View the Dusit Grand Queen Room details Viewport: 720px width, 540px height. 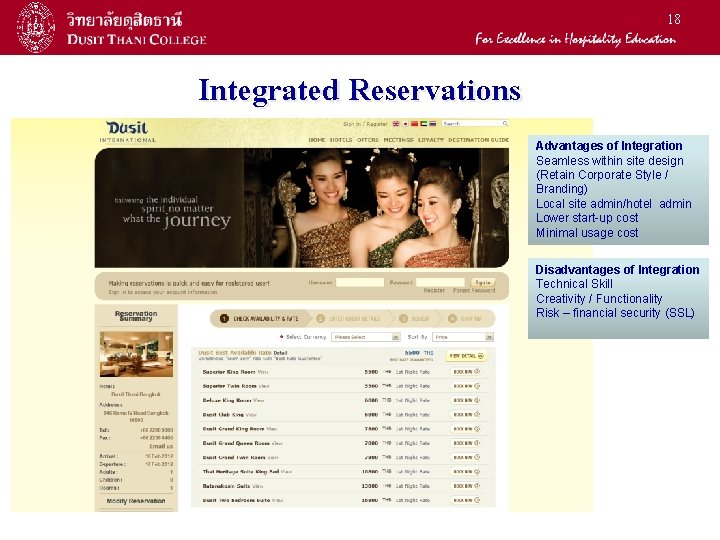coord(277,443)
